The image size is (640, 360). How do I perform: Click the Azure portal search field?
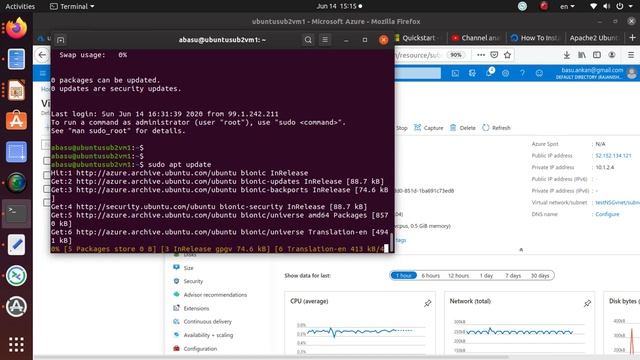pos(418,73)
